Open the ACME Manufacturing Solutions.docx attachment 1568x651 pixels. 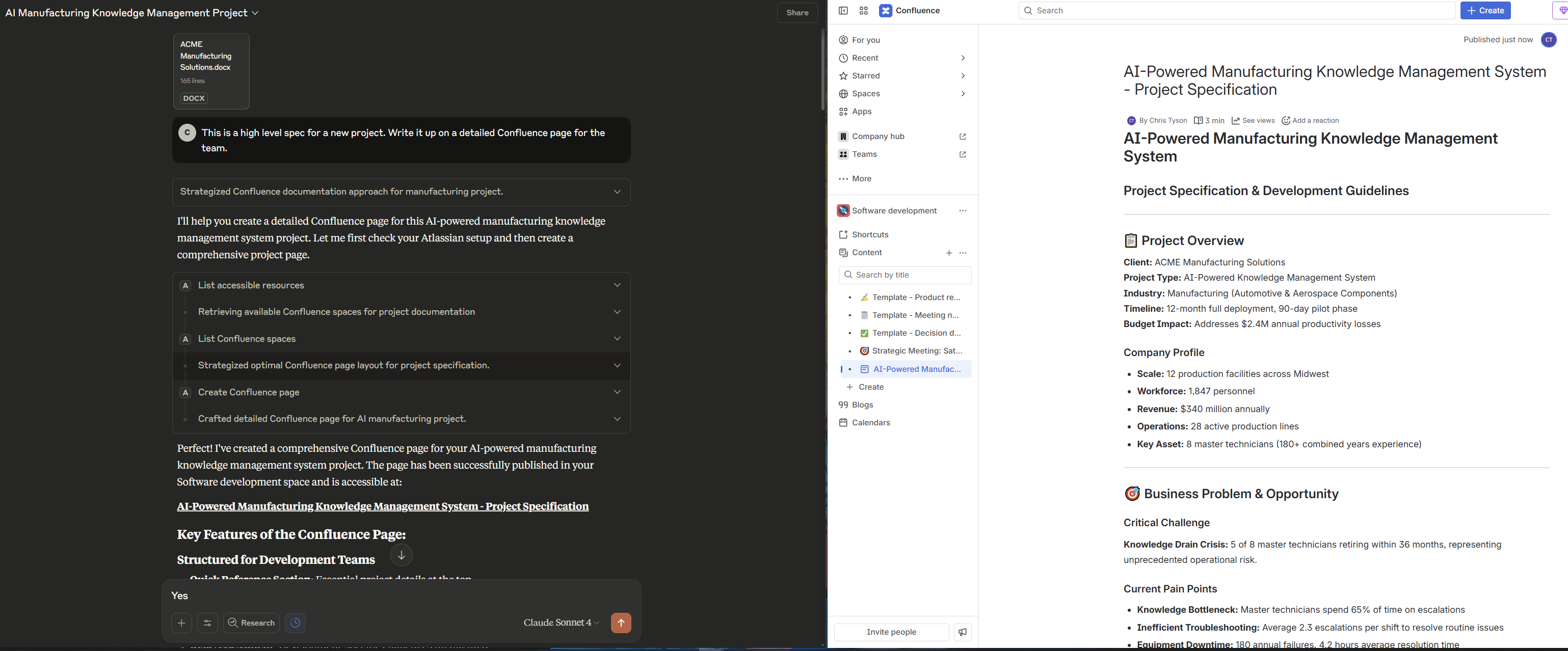pos(211,71)
